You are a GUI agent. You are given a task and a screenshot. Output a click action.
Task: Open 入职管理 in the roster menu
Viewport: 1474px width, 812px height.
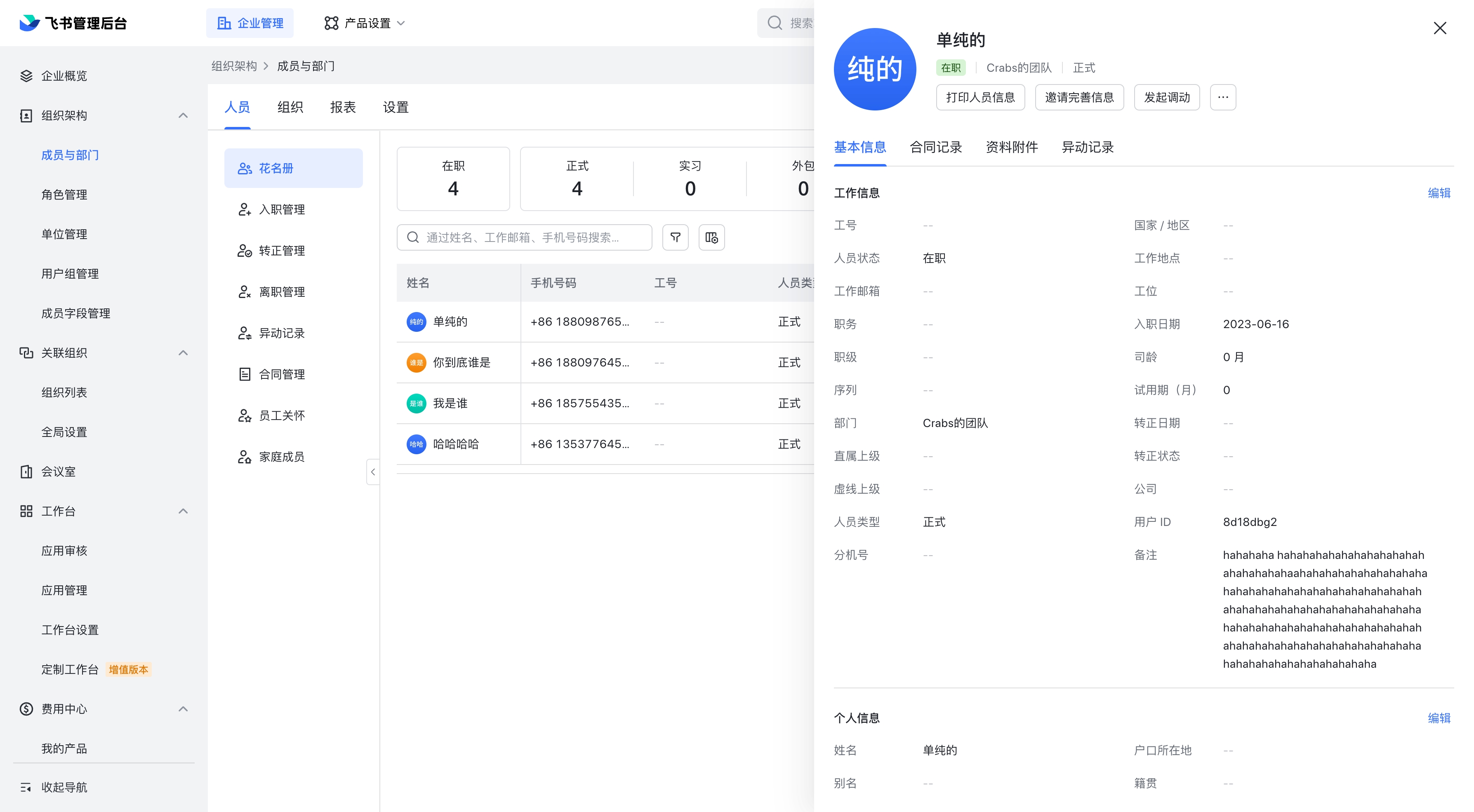click(x=282, y=209)
